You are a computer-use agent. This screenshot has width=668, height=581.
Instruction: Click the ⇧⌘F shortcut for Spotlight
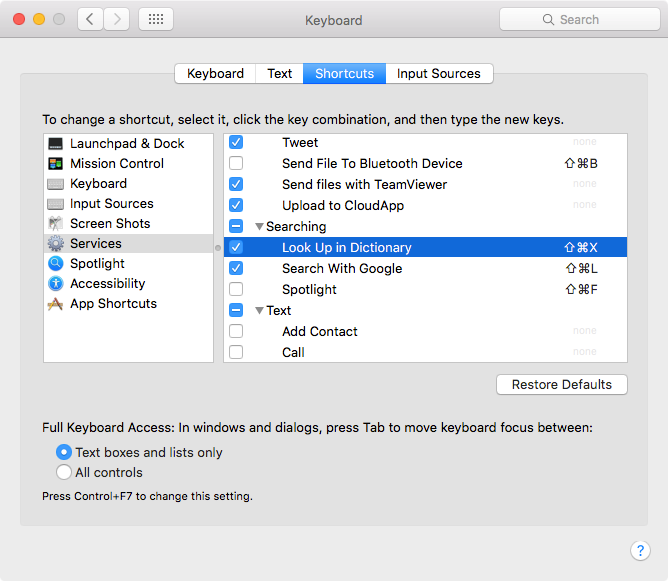coord(582,290)
